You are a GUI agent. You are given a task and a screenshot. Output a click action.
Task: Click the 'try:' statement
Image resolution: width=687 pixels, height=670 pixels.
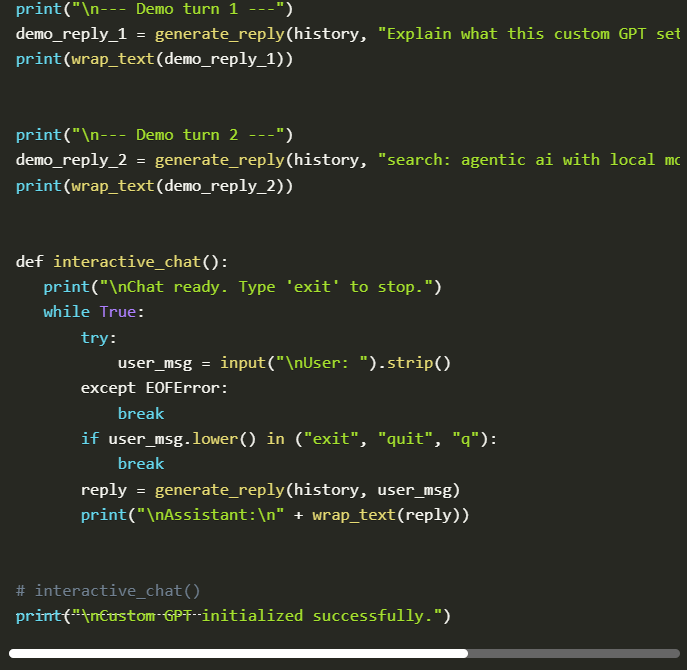pos(99,338)
